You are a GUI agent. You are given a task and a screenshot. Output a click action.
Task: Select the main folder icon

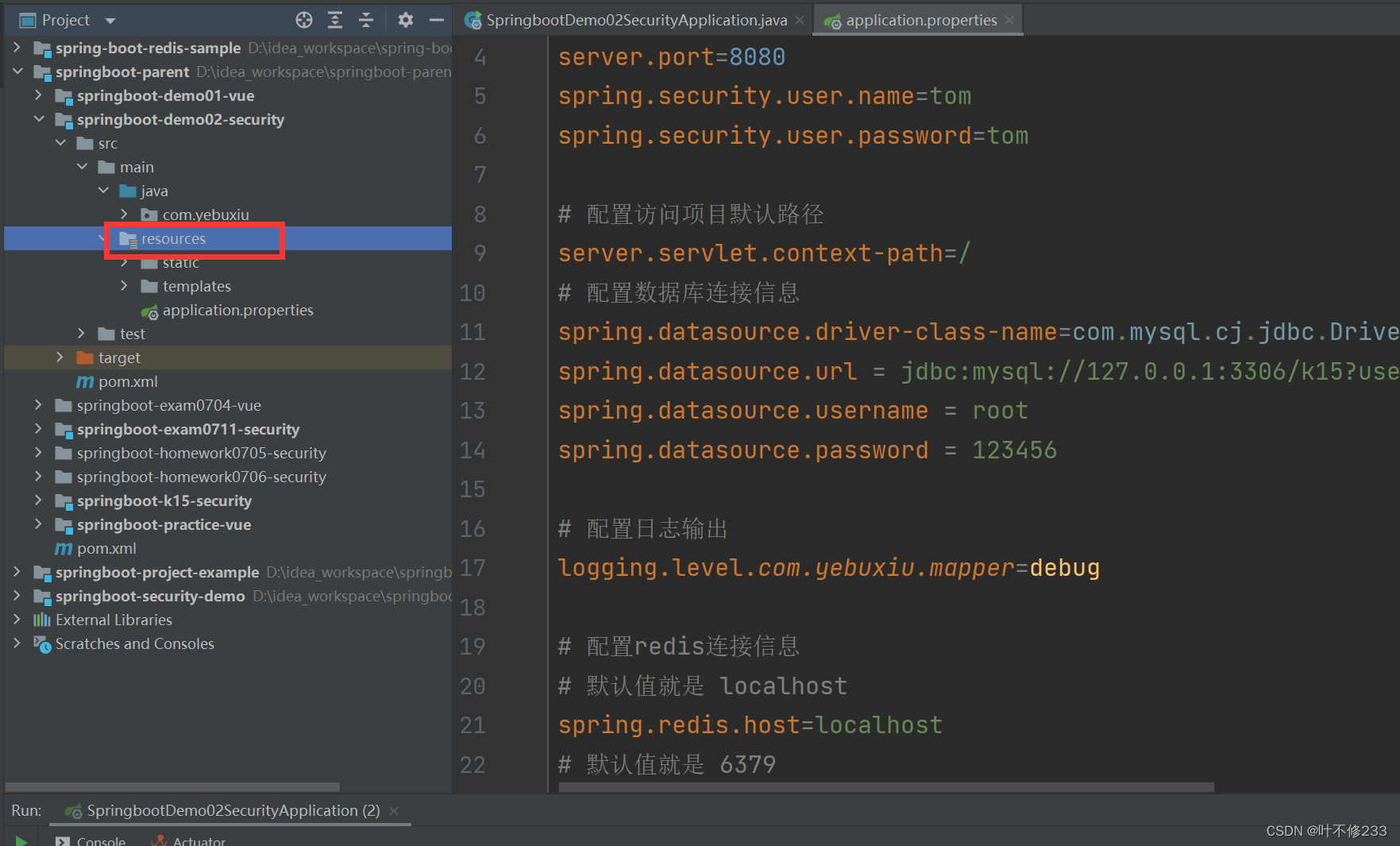[106, 167]
